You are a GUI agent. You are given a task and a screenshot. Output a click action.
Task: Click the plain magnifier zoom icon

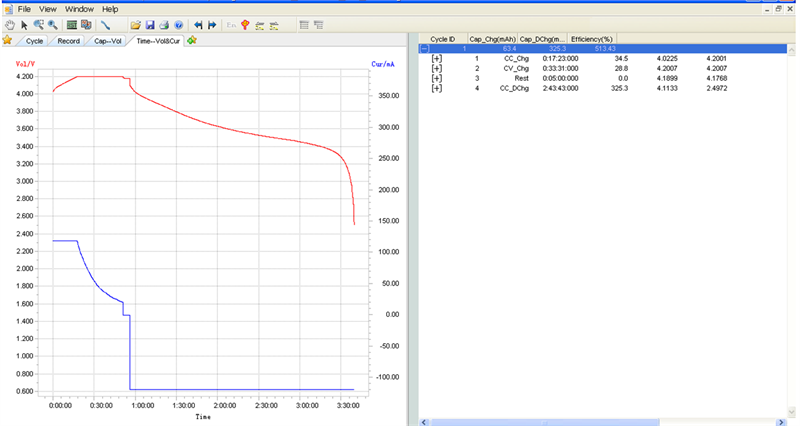(53, 24)
